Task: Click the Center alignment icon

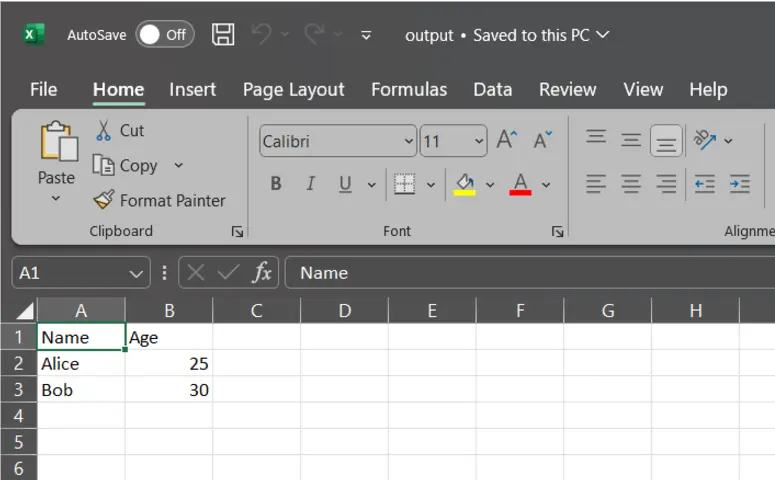Action: click(631, 184)
